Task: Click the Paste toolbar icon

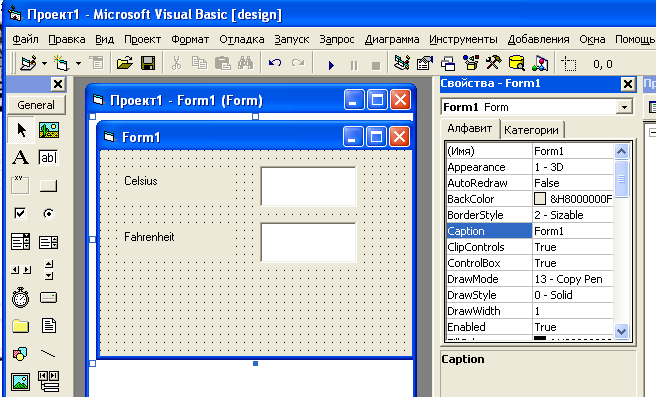Action: [223, 64]
